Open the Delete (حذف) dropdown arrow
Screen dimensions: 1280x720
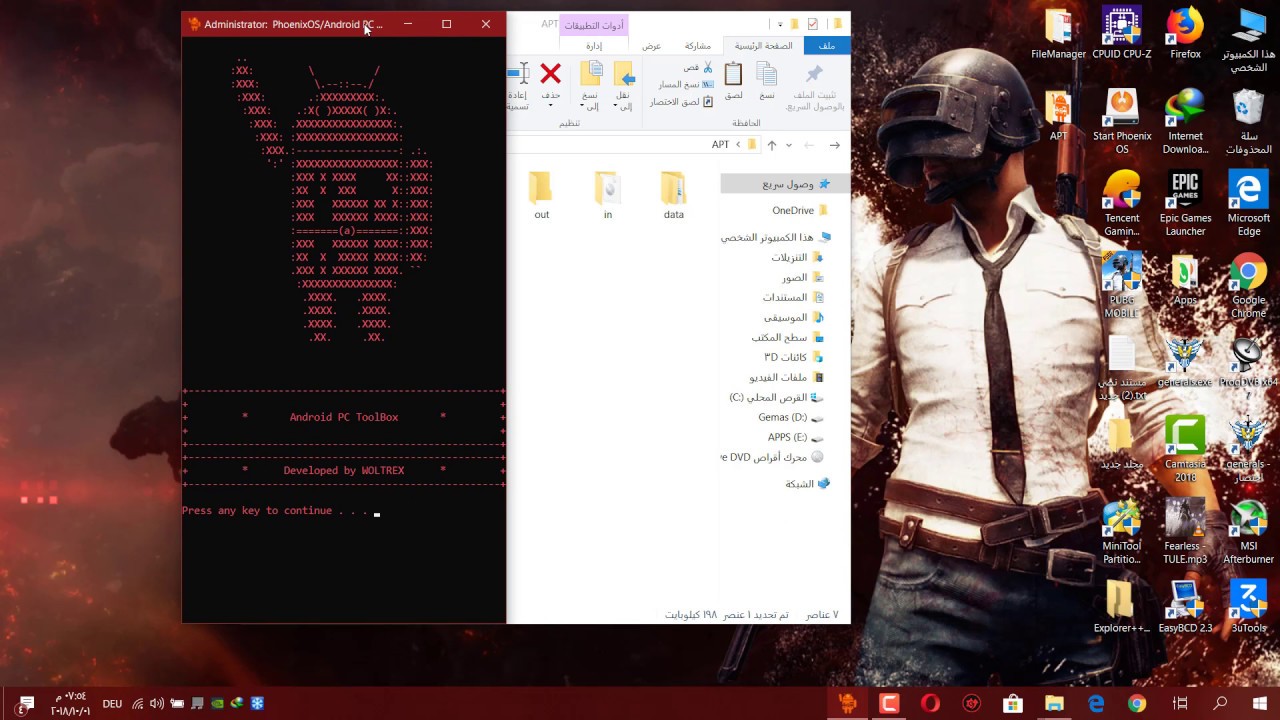(551, 106)
